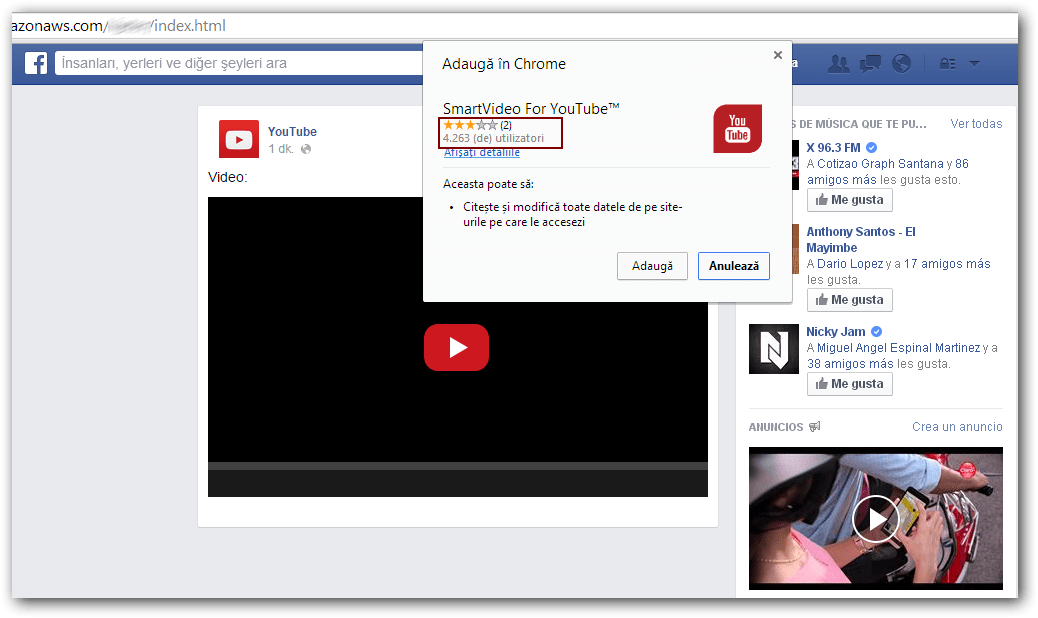Click the Facebook logo icon
1038x618 pixels.
coord(36,63)
